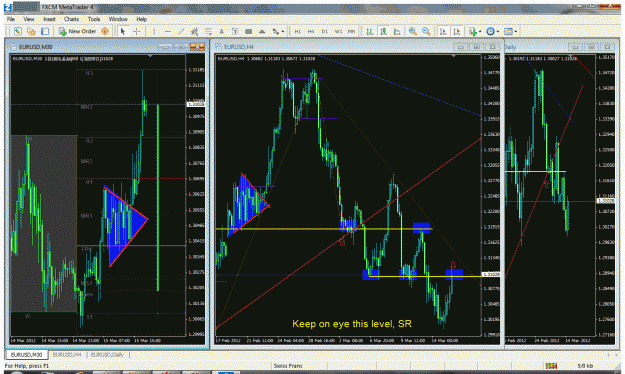The width and height of the screenshot is (625, 374).
Task: Switch chart to W1 timeframe
Action: [338, 31]
